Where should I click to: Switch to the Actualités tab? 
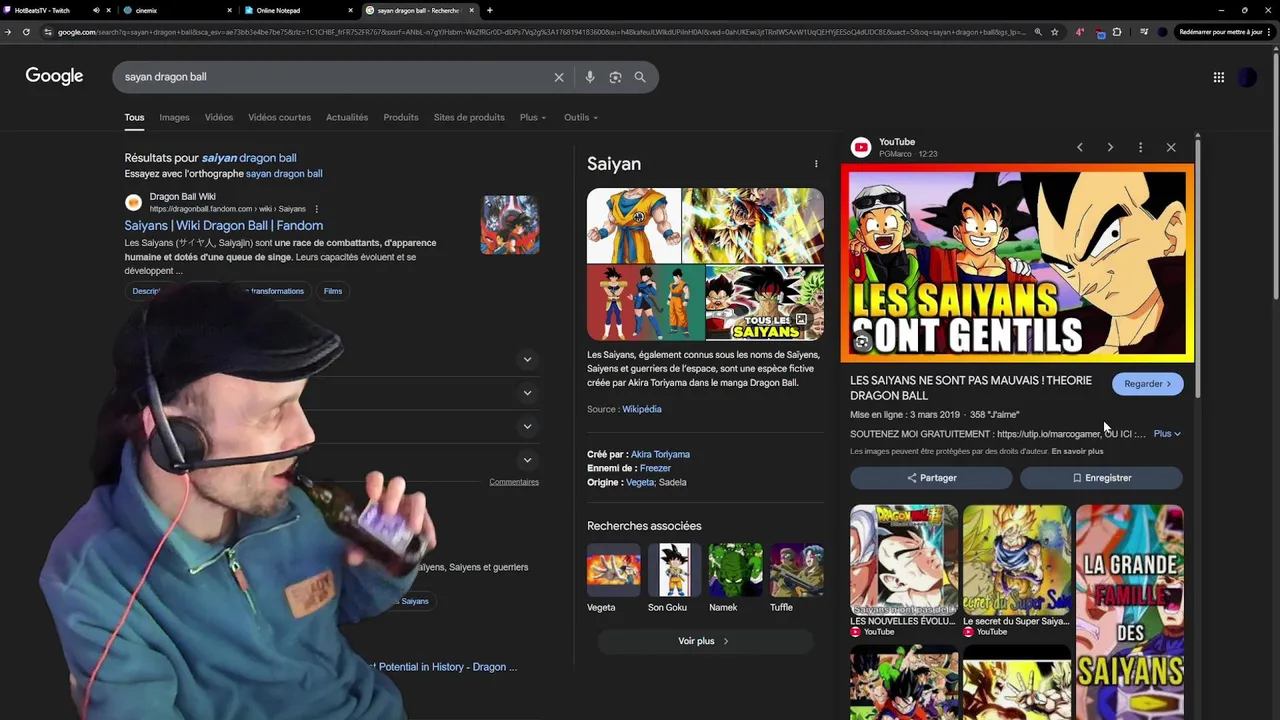[x=347, y=117]
